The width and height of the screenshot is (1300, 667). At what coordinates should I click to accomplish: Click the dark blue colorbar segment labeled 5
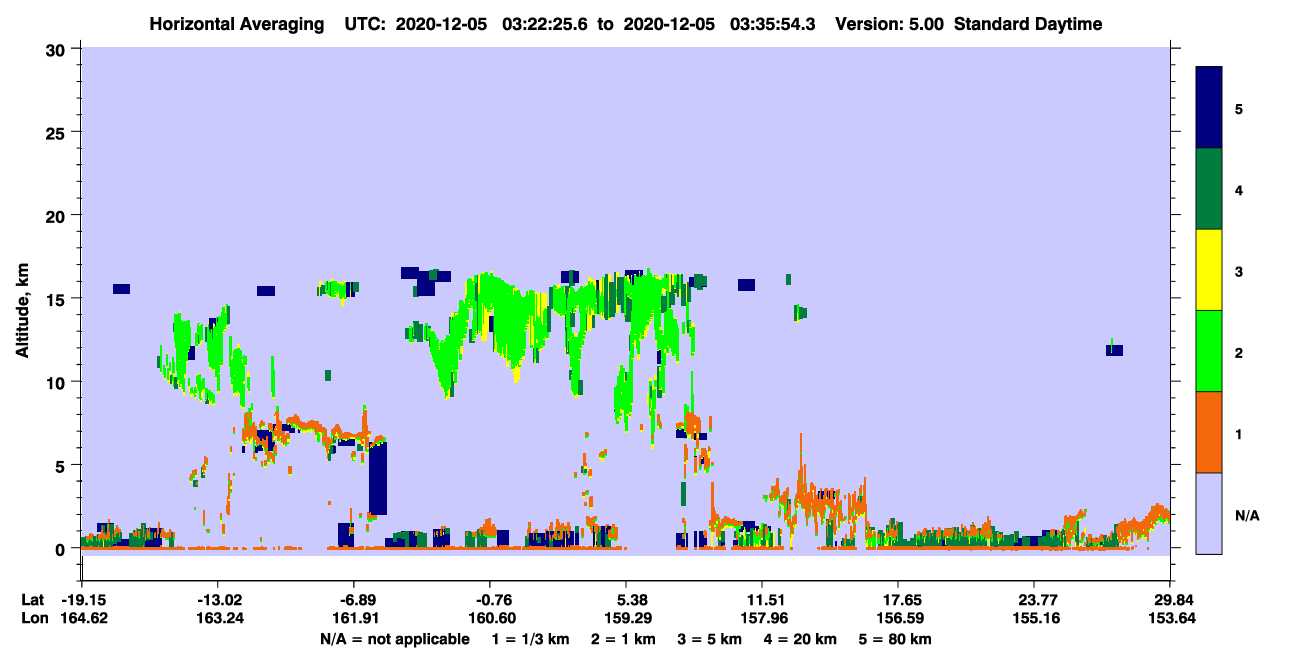1209,108
